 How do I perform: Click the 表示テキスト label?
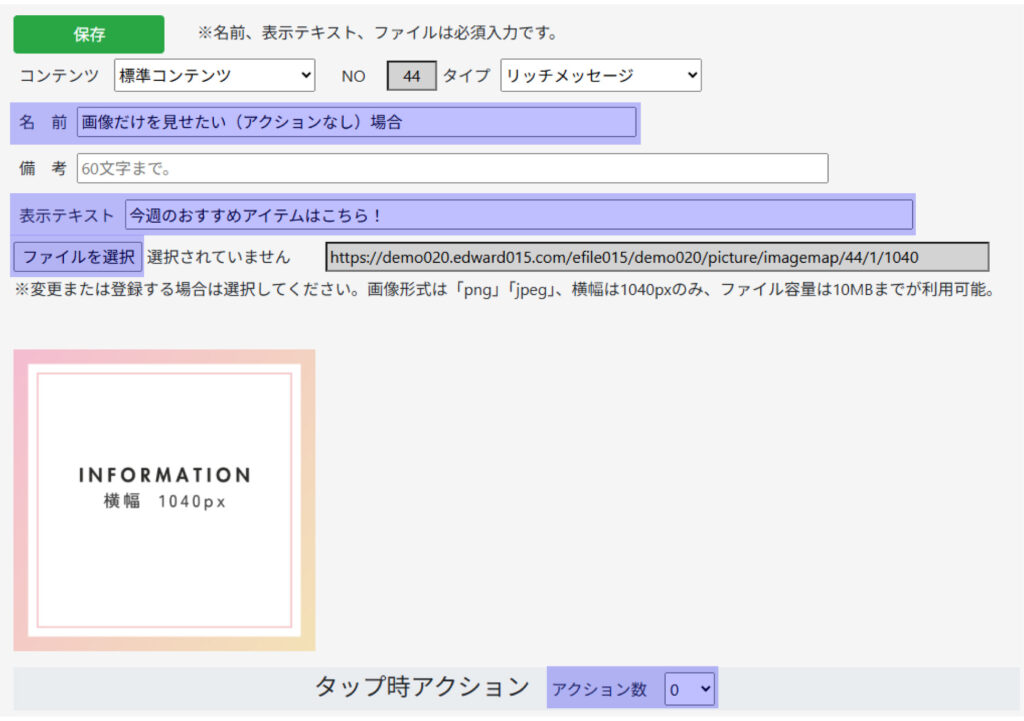pos(67,216)
